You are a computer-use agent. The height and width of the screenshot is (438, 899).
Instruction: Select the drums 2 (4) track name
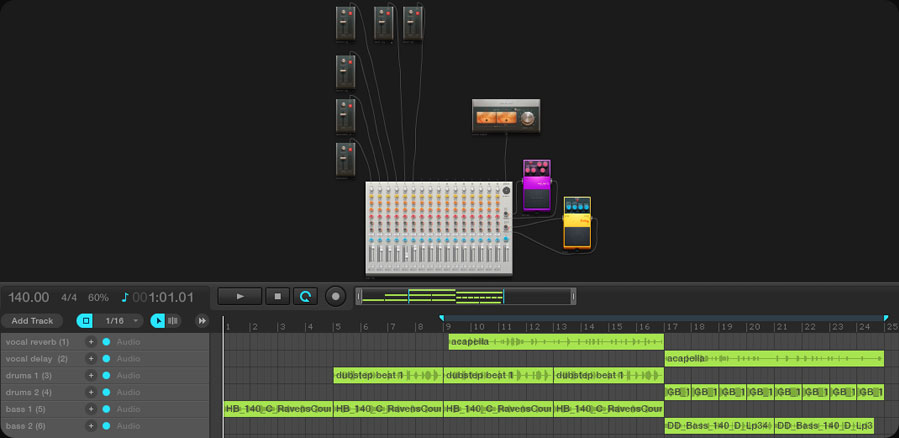29,392
